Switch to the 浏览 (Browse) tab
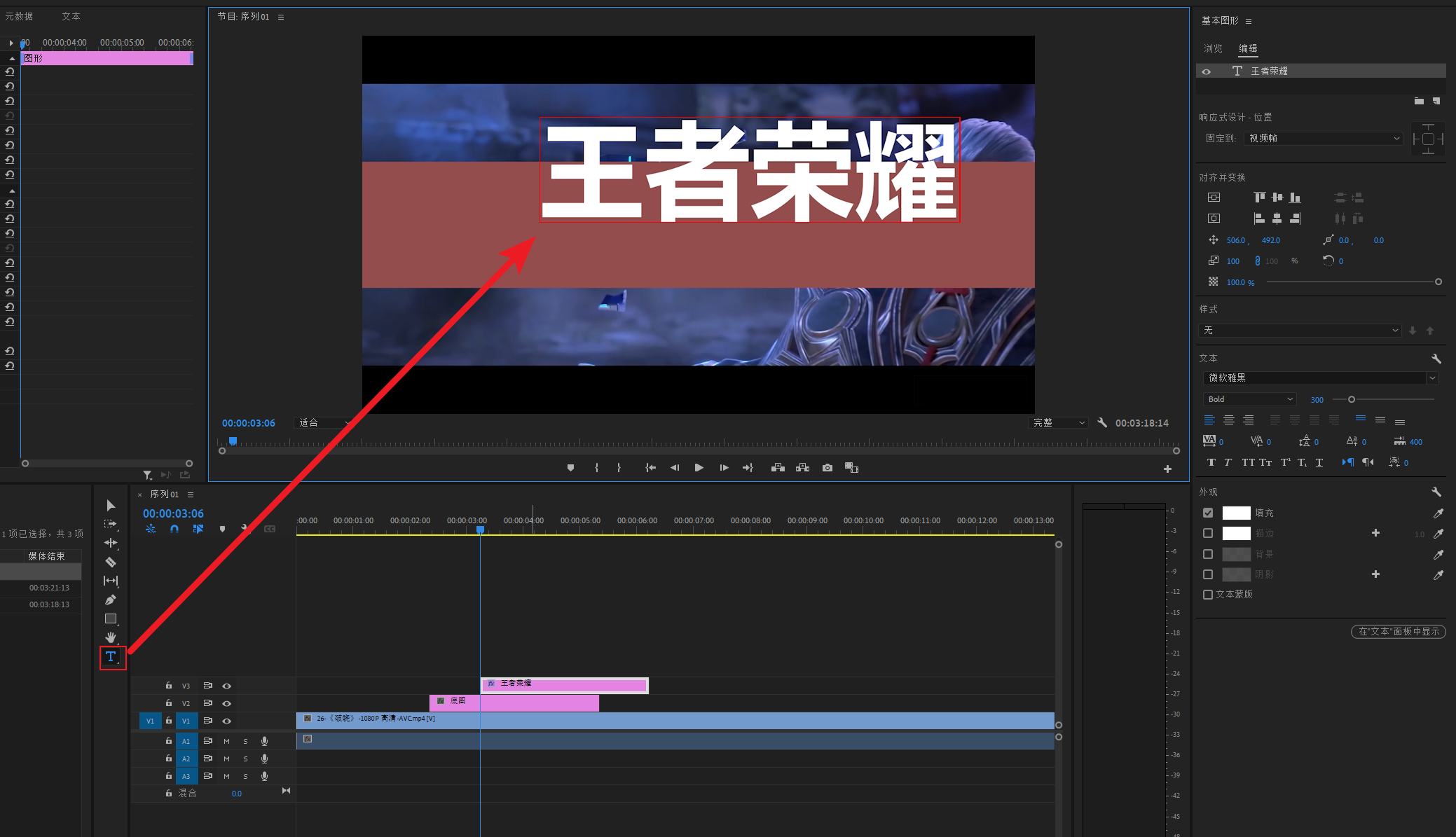The image size is (1456, 837). click(x=1213, y=48)
